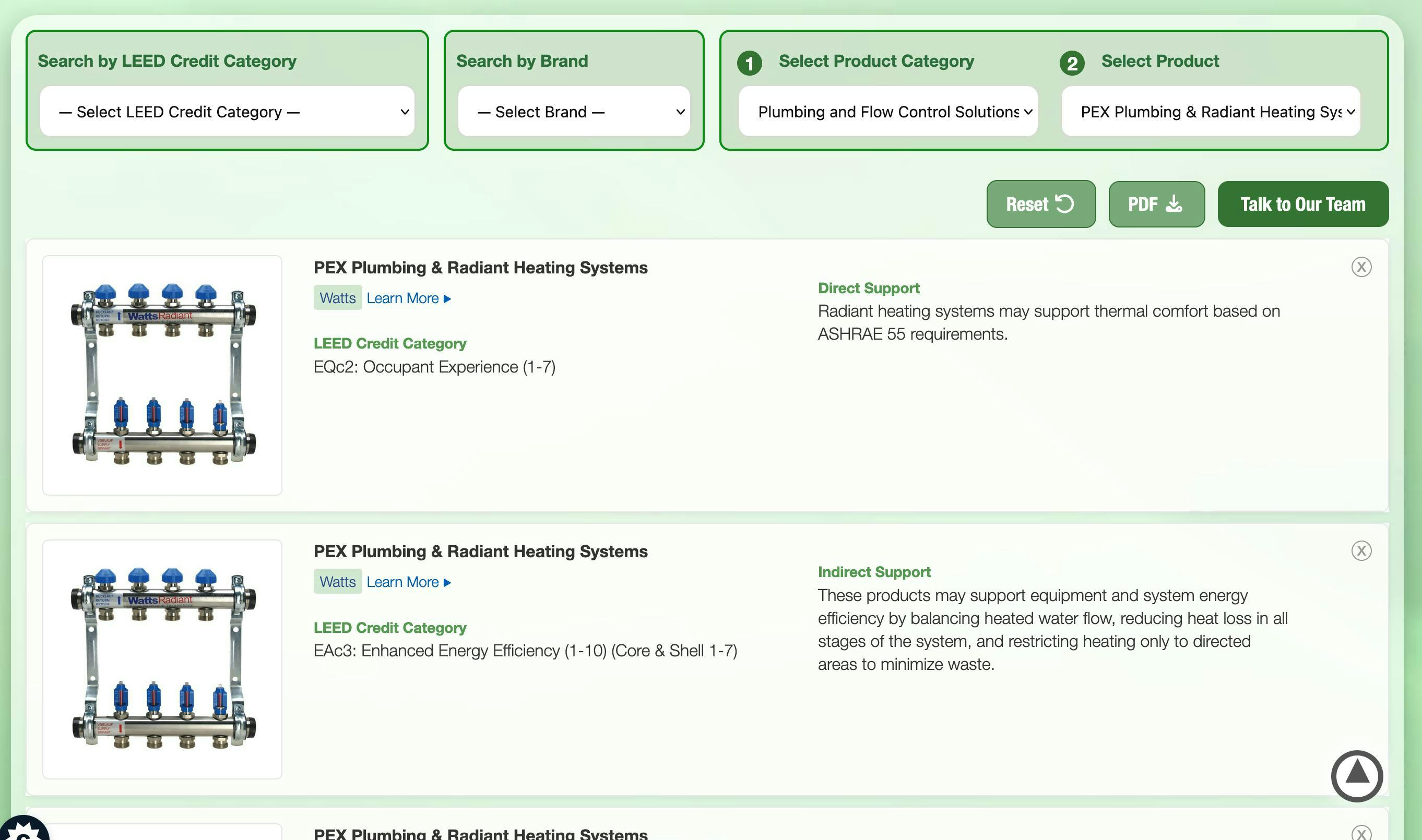Click the Reset button
The width and height of the screenshot is (1422, 840).
[x=1041, y=205]
